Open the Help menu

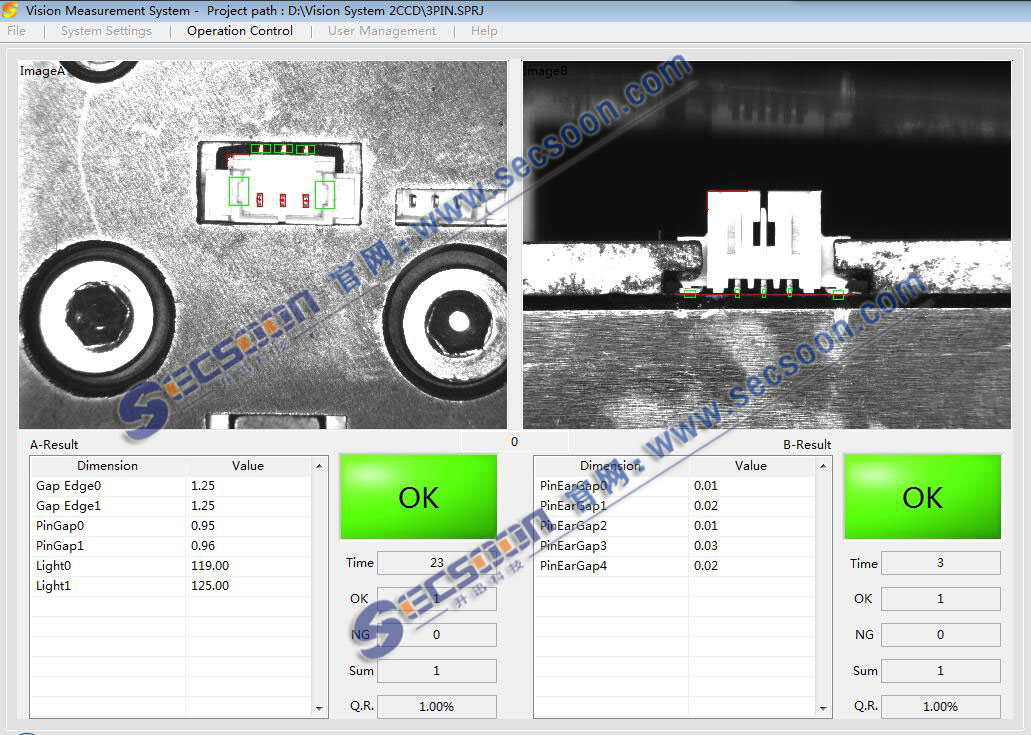click(x=484, y=31)
